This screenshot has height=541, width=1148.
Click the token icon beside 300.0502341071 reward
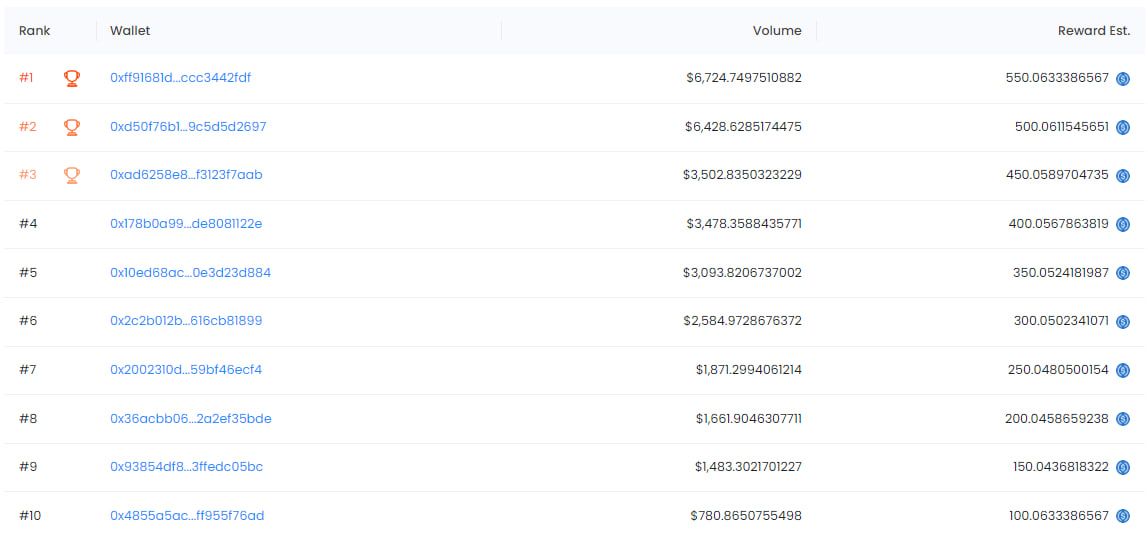1122,321
